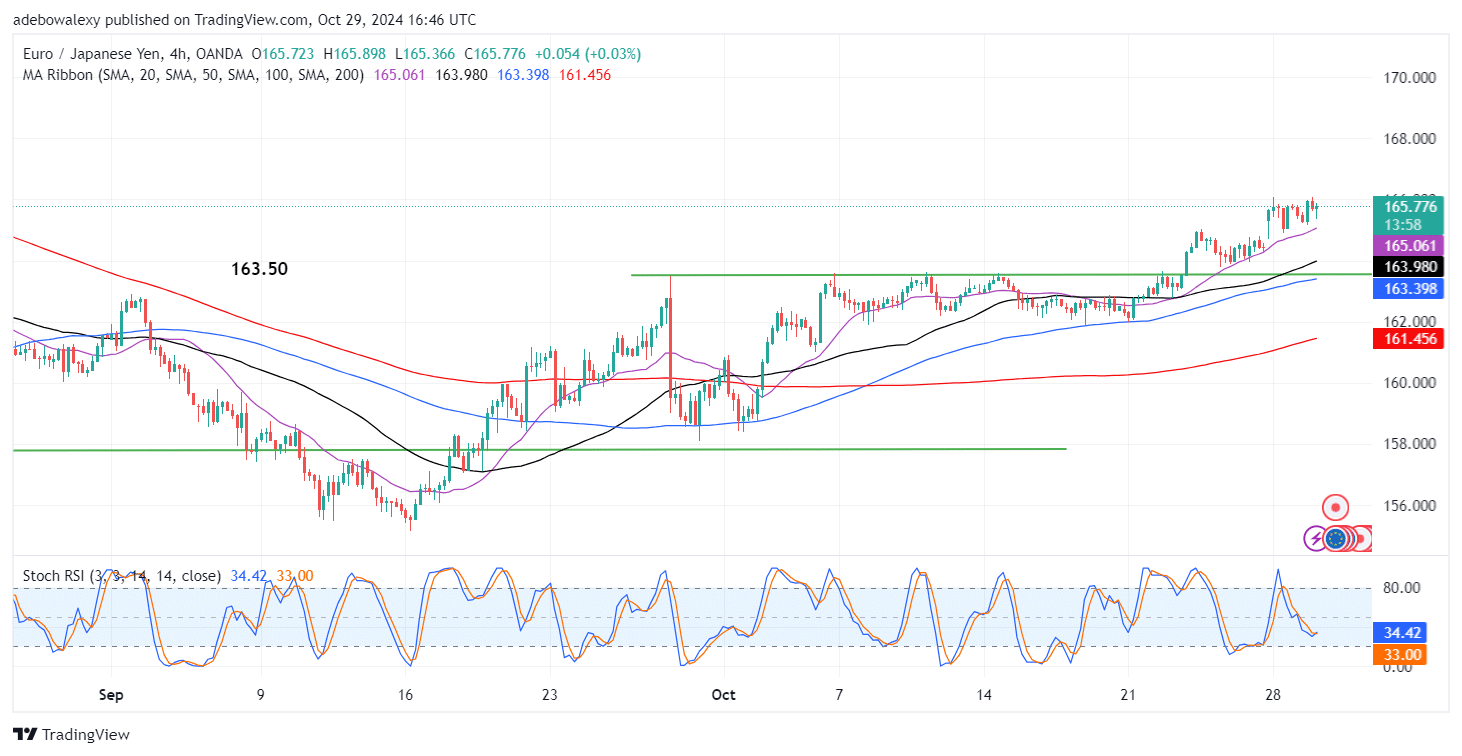Viewport: 1462px width, 756px height.
Task: Click the 16 date label on time axis
Action: (x=406, y=694)
